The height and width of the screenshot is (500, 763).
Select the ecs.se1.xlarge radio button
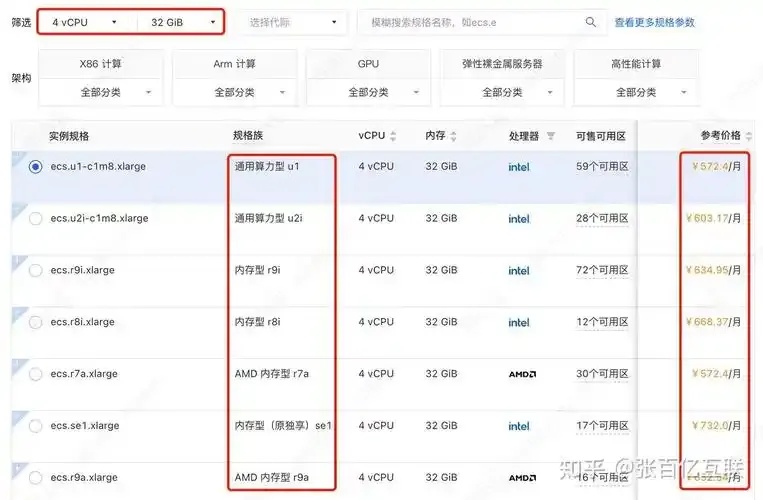[x=36, y=426]
